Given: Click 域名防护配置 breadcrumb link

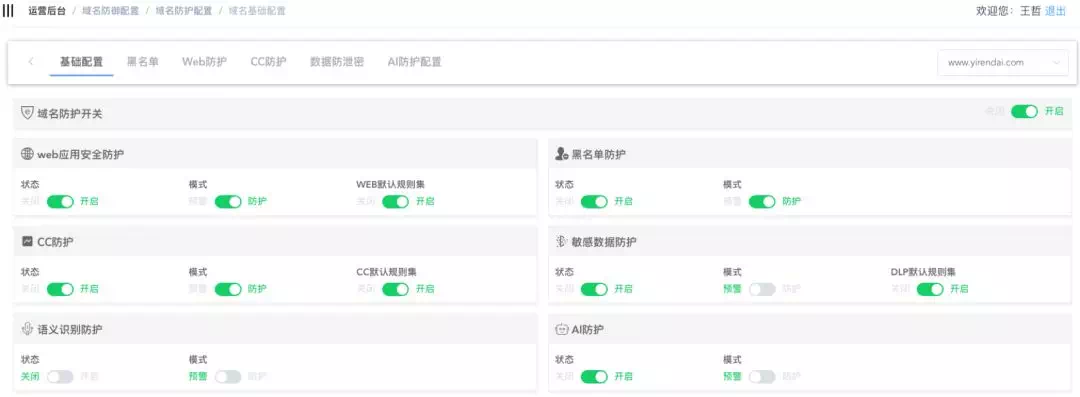Looking at the screenshot, I should (x=183, y=11).
